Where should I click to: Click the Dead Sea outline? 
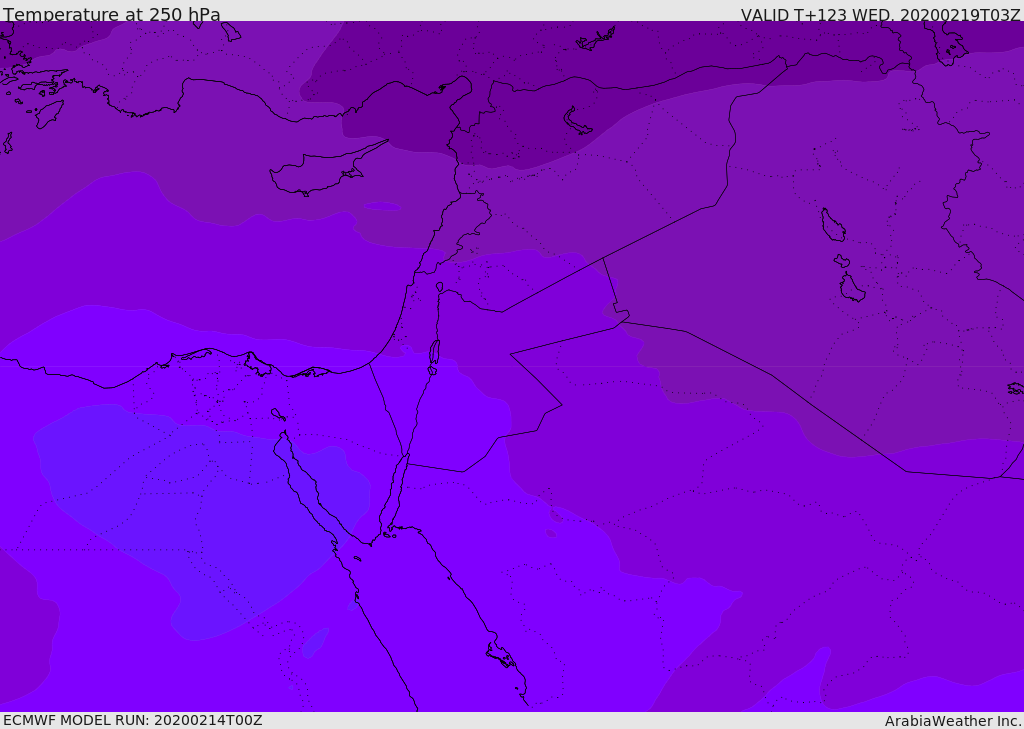coord(434,354)
